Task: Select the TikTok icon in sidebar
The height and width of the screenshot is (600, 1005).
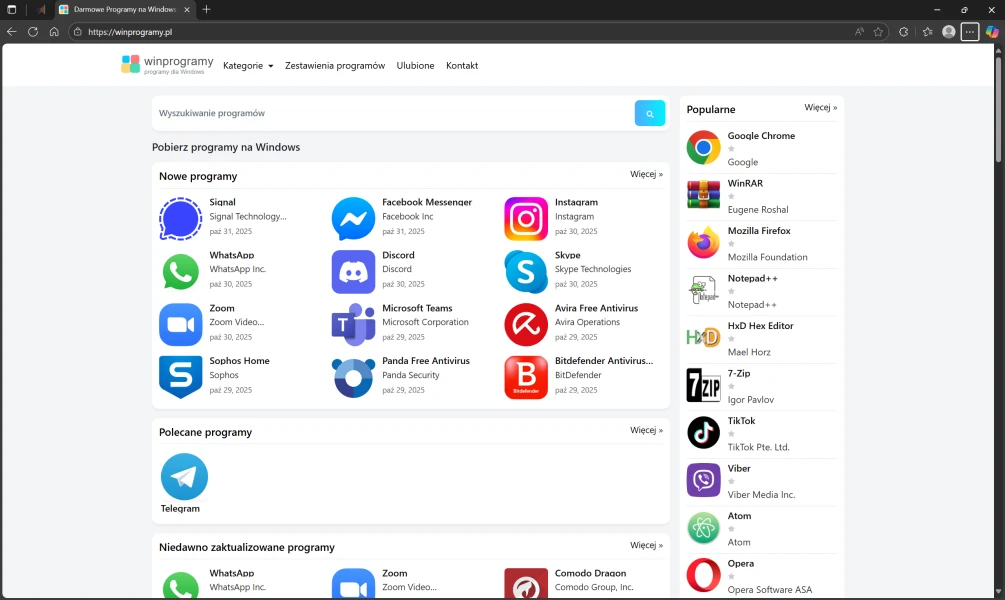Action: tap(703, 433)
